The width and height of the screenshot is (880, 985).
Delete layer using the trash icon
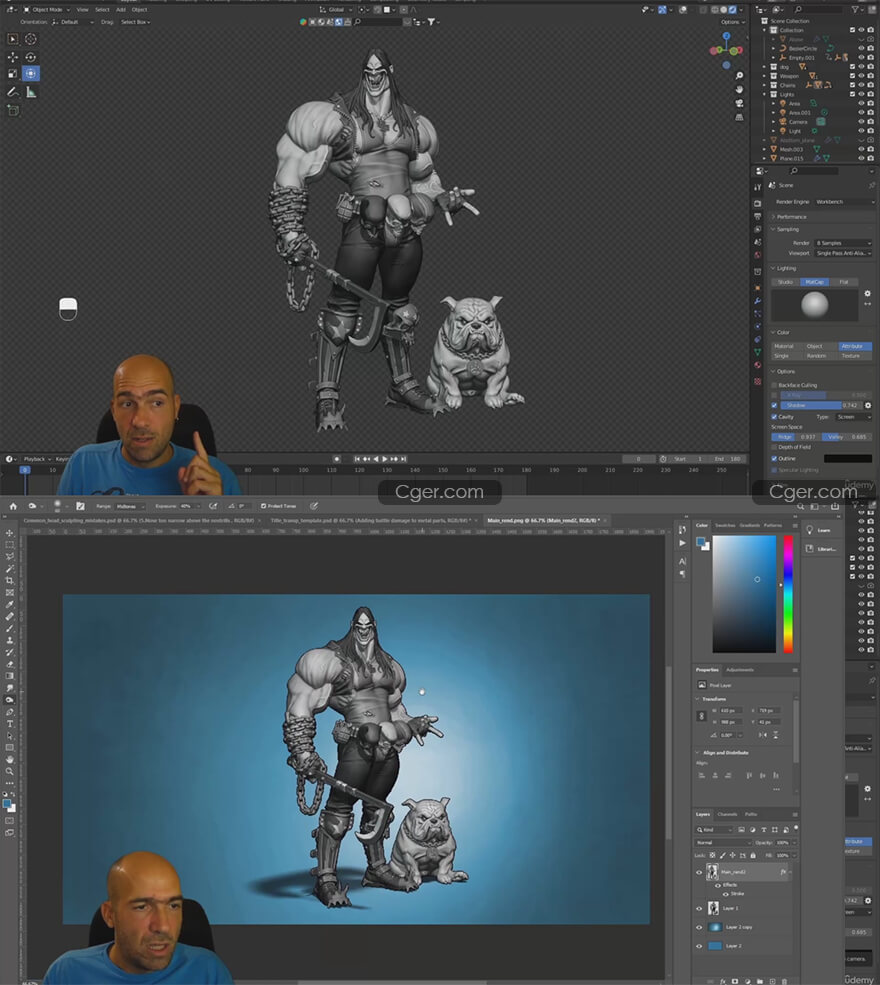[x=784, y=981]
